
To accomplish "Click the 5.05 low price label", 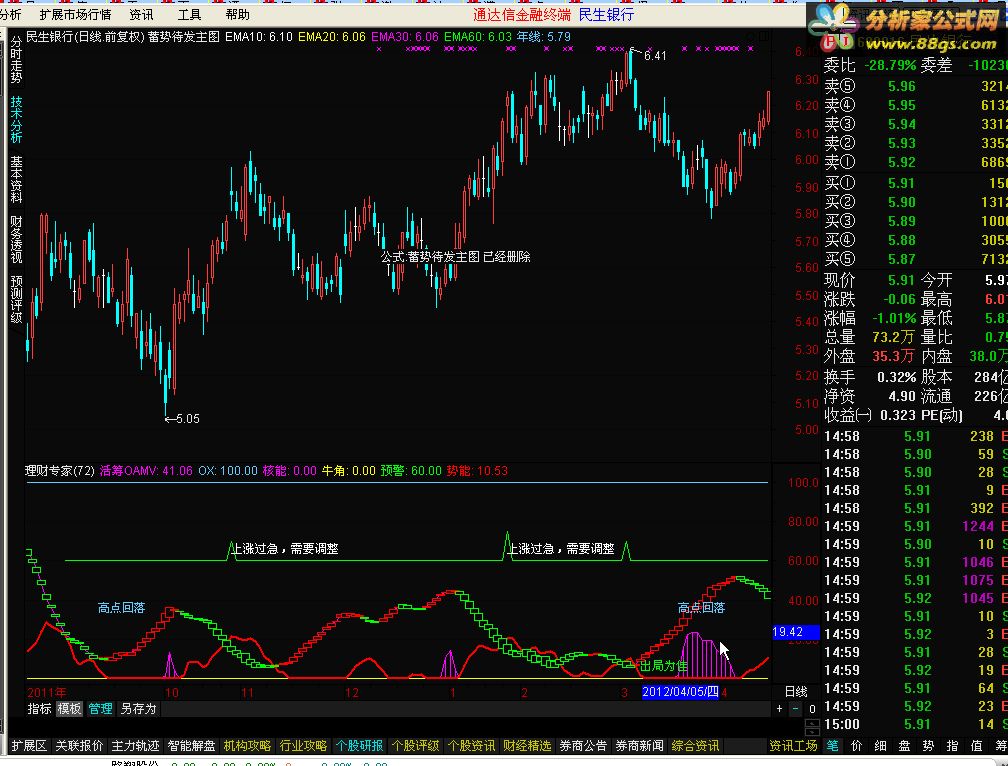I will coord(188,419).
